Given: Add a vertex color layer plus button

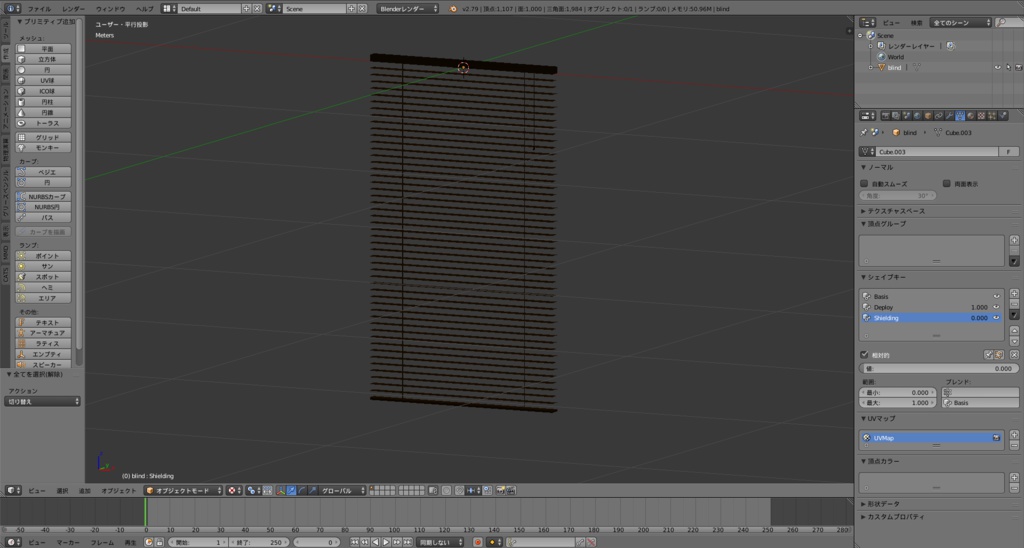Looking at the screenshot, I should (x=1014, y=477).
